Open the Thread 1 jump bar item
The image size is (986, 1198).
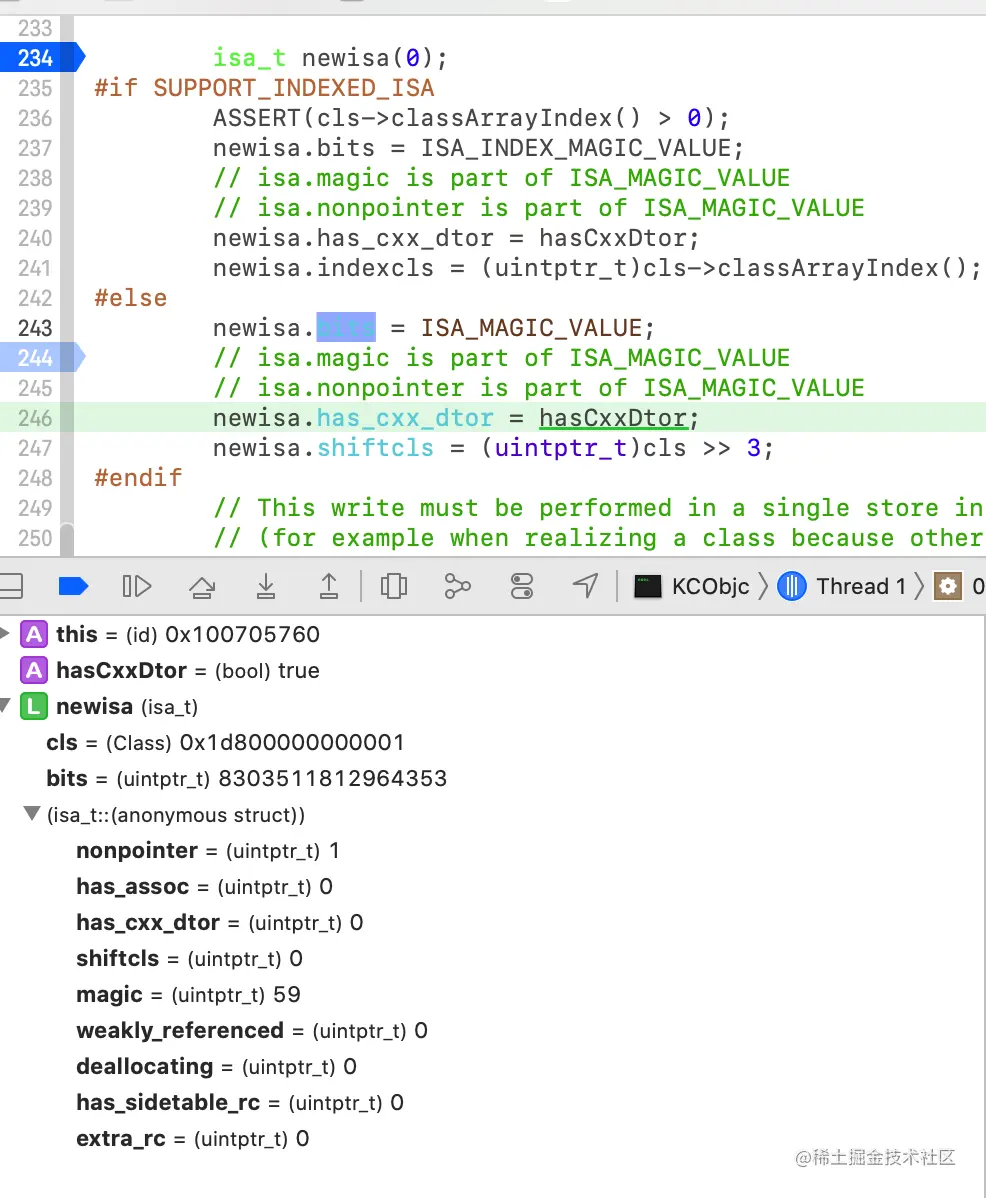pos(842,587)
